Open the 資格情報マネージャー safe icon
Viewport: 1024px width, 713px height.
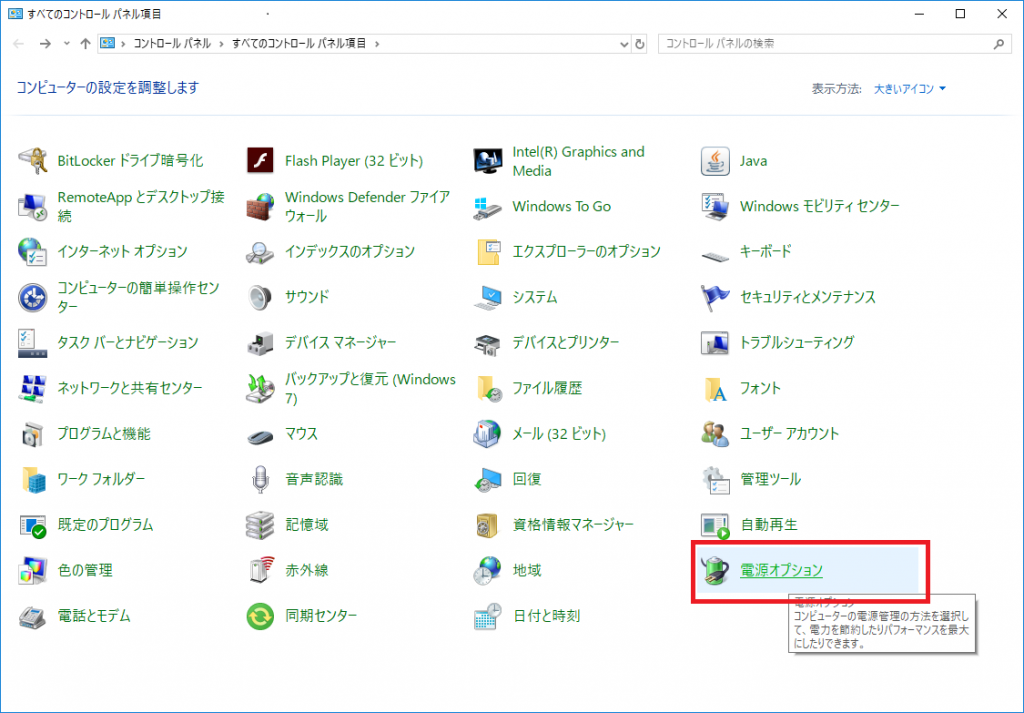tap(487, 525)
